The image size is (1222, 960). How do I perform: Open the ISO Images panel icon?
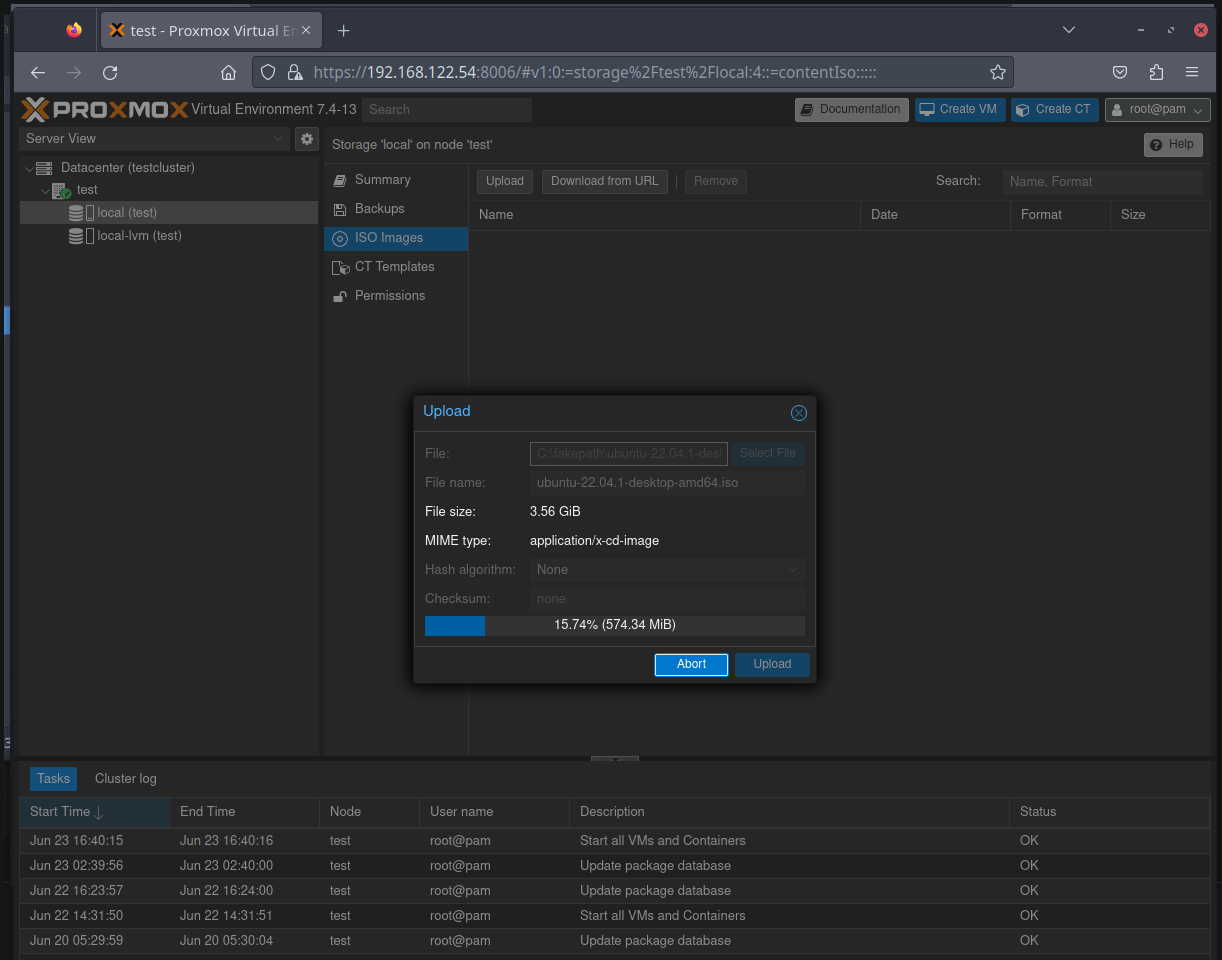340,238
